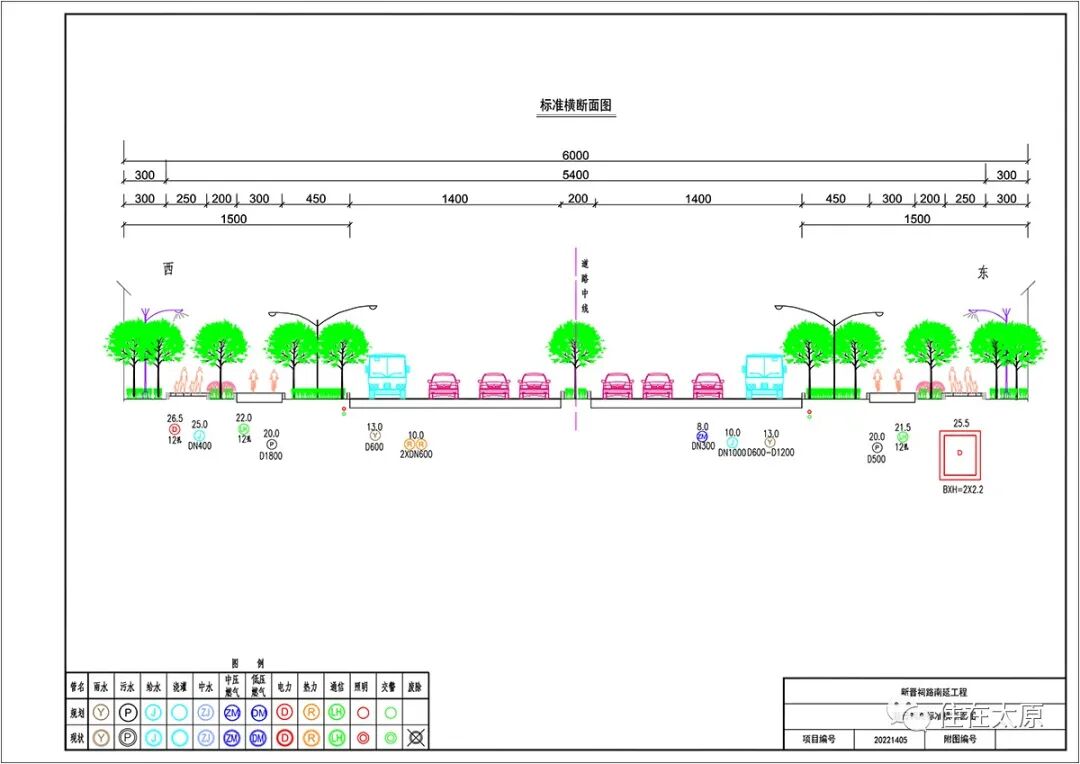Select the 6000 total width dimension text
Viewport: 1080px width, 764px height.
tap(575, 155)
